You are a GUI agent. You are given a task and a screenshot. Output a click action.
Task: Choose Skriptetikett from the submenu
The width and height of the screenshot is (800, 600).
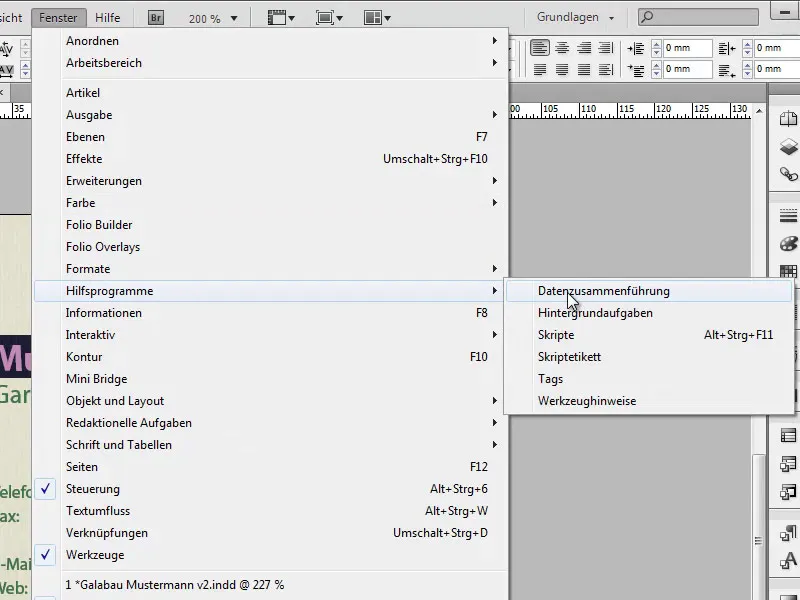[649, 357]
